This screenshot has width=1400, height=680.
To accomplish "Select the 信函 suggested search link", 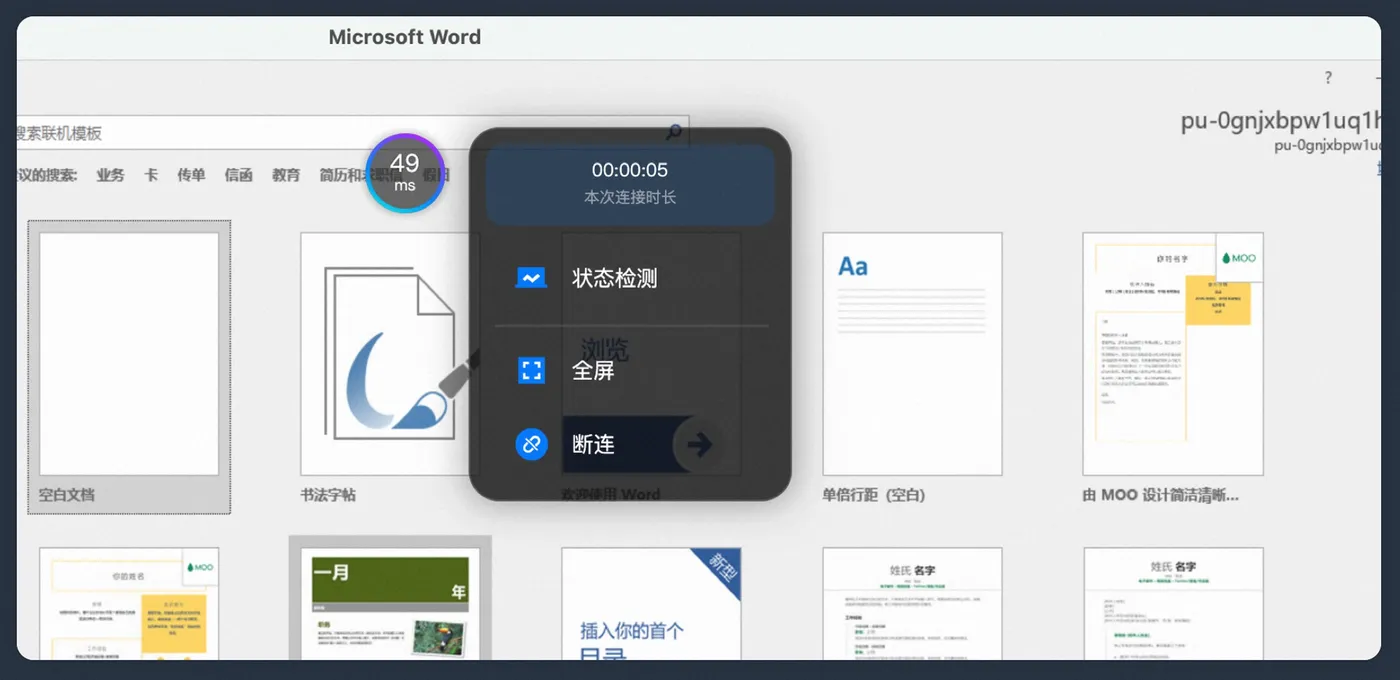I will [238, 175].
